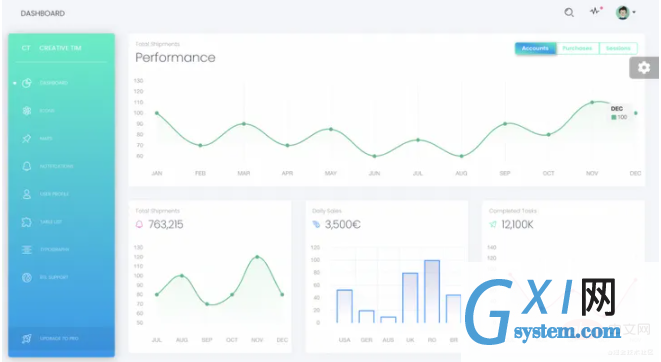Click the RO bar in Daily Sales chart
This screenshot has width=661, height=362.
point(432,291)
